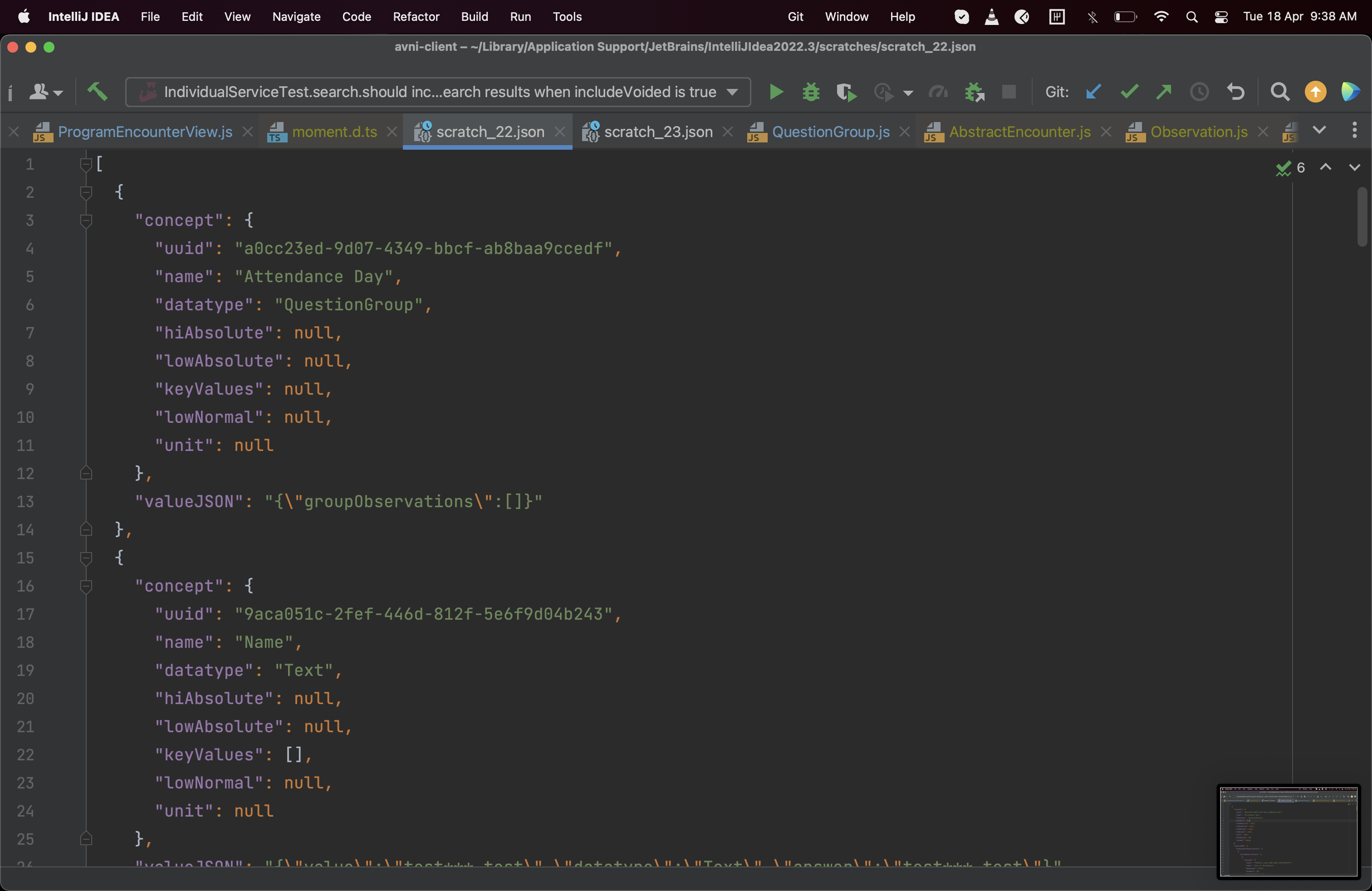Open the Navigate menu
Screen dimensions: 1372x891
[x=296, y=17]
